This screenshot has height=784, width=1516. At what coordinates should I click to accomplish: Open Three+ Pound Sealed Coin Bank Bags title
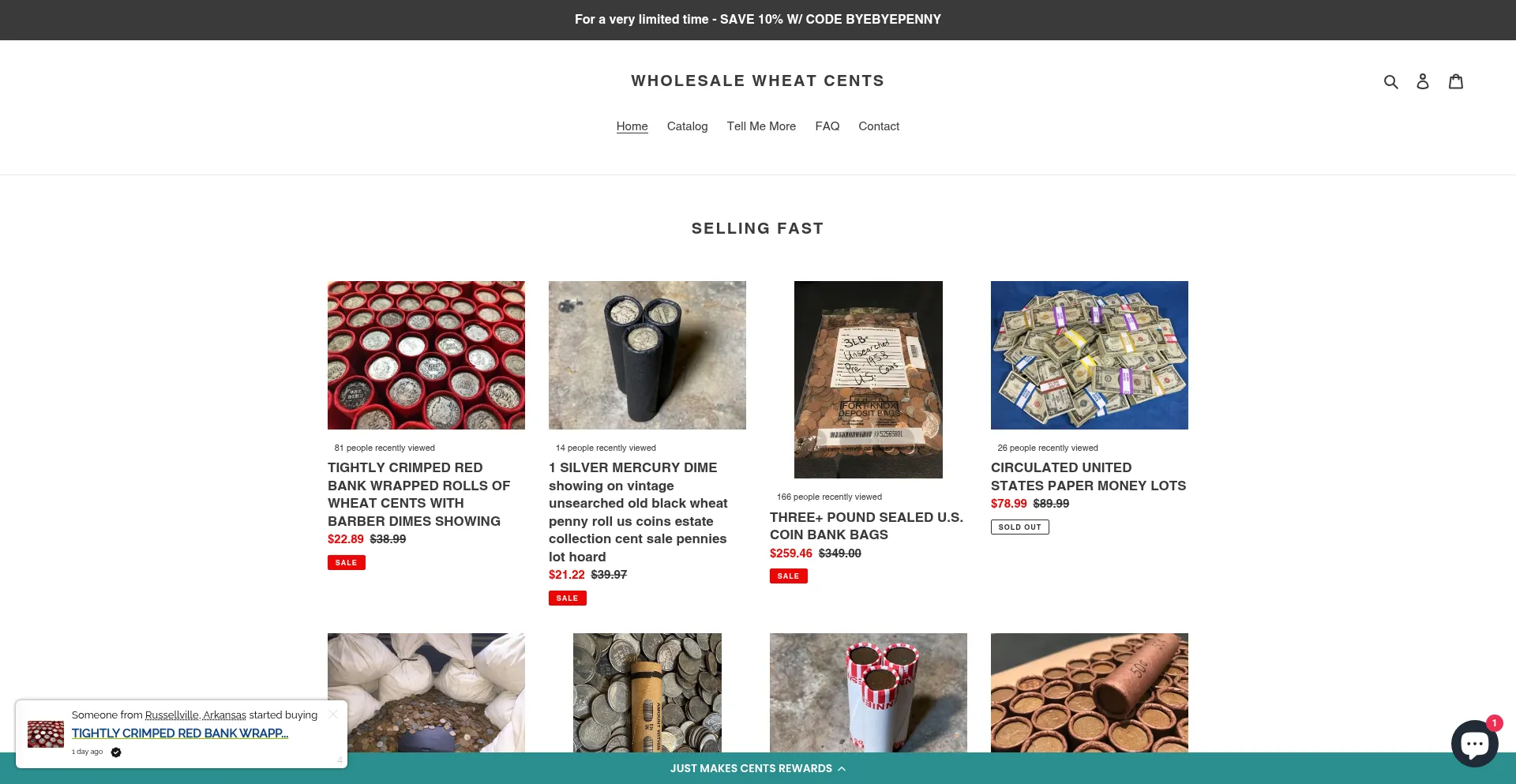(x=866, y=526)
